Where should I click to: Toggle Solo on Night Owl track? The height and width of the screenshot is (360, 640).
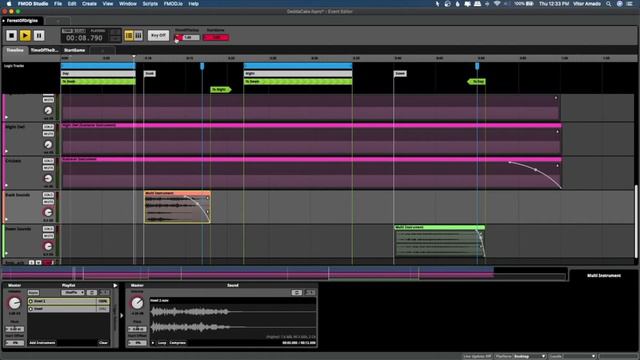[48, 127]
